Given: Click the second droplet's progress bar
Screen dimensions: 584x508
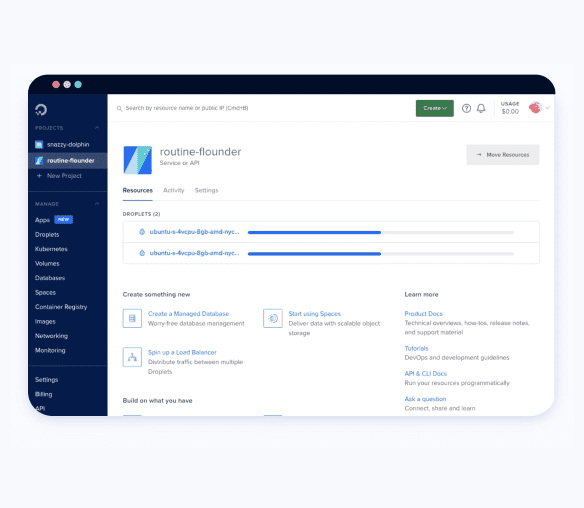Looking at the screenshot, I should coord(381,254).
